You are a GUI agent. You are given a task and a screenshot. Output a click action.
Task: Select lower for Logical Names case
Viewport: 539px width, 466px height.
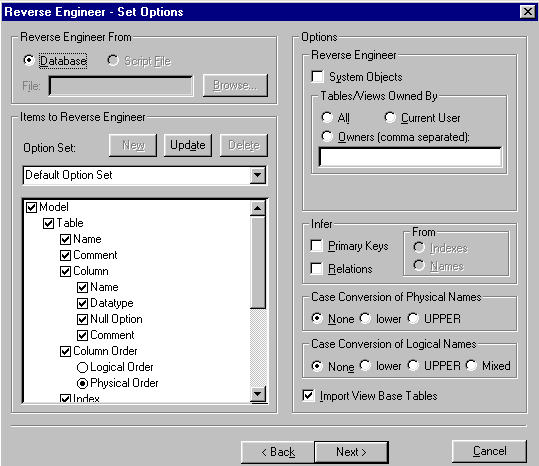pos(365,366)
